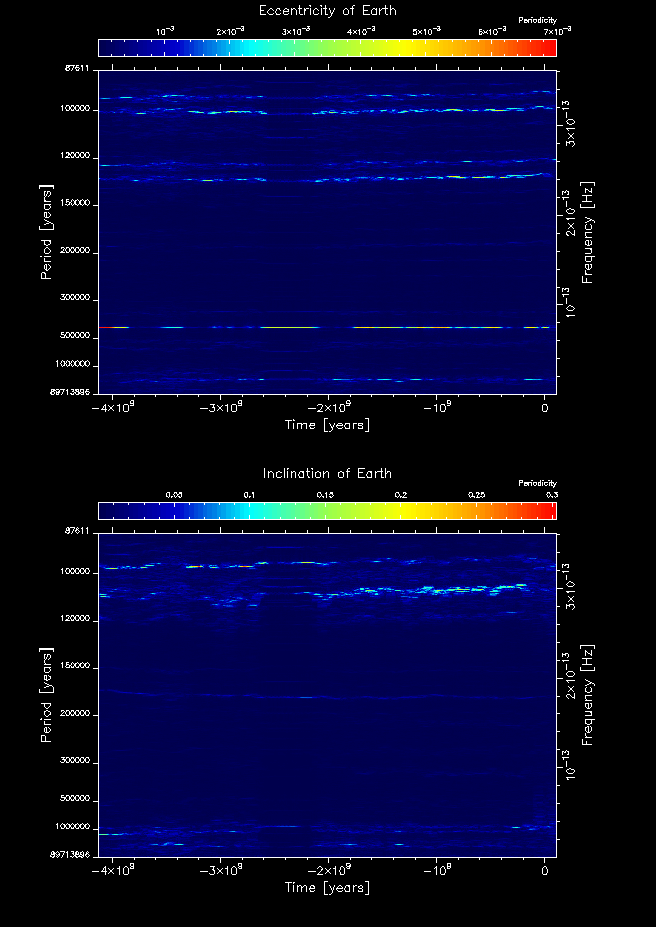This screenshot has width=656, height=927.
Task: Click the "Frequency [Hz]" axis label of the Inclination plot
Action: (x=588, y=693)
